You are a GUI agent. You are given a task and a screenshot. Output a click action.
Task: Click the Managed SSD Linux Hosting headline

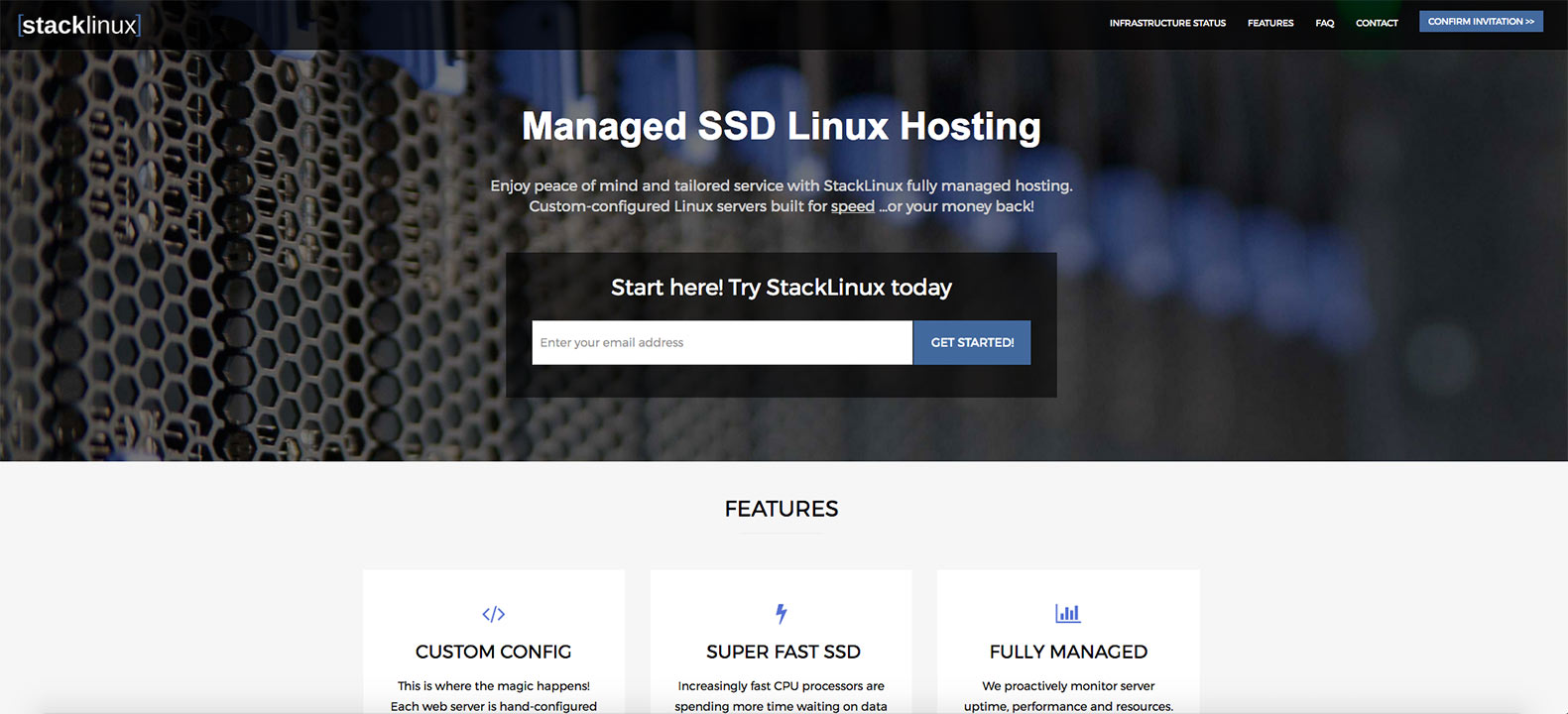point(782,127)
